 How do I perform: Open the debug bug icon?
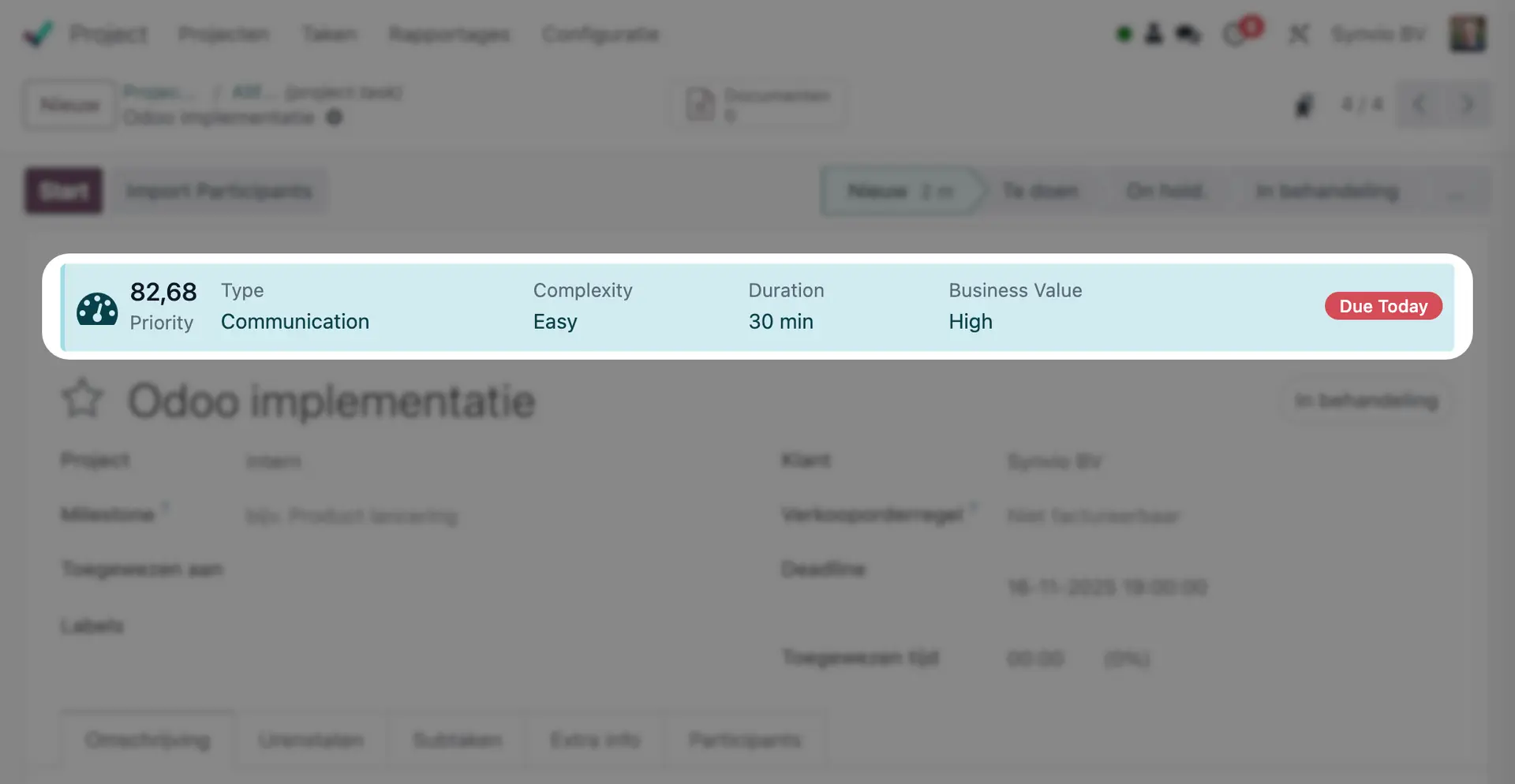click(x=1304, y=104)
